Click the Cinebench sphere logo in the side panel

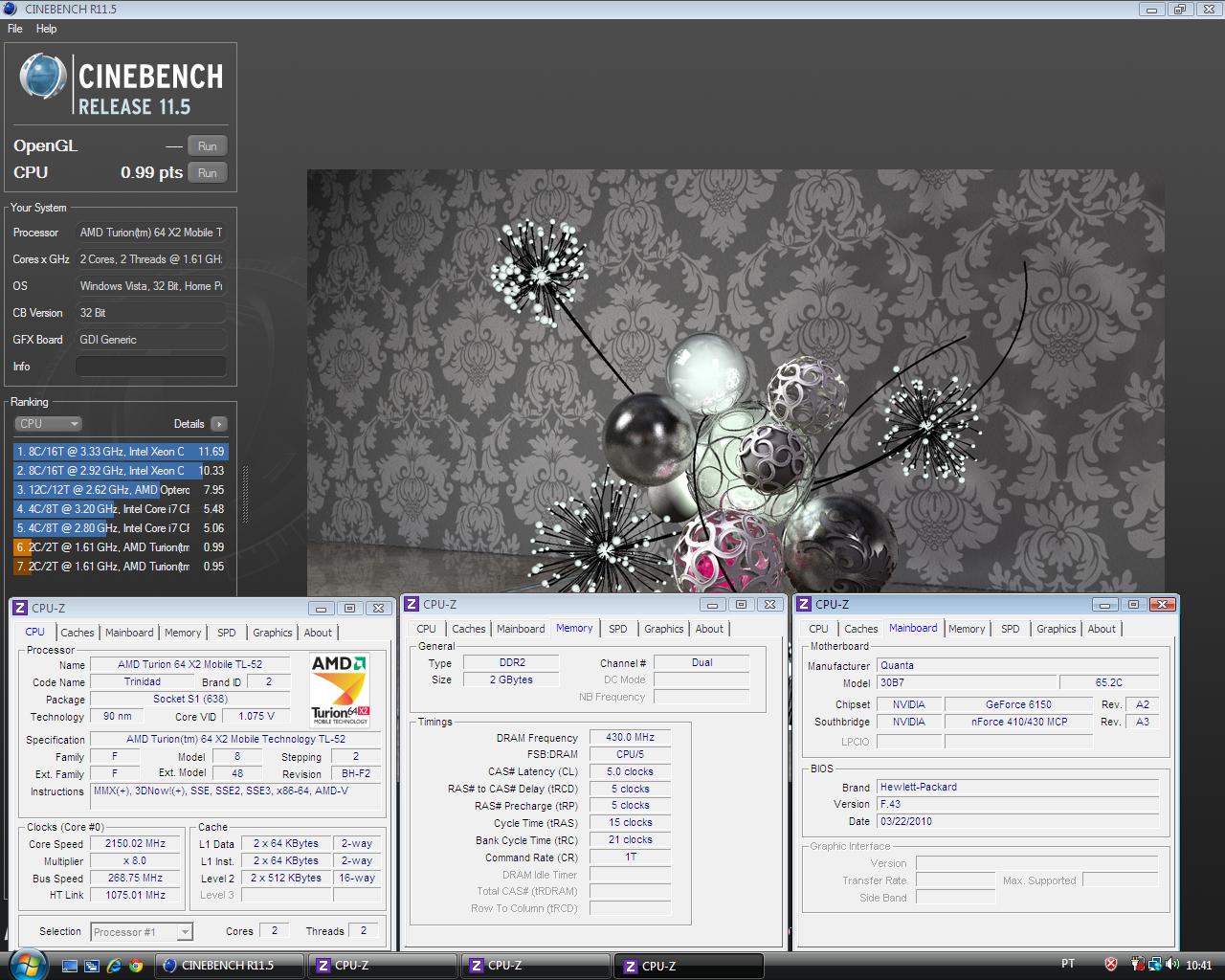pos(43,77)
